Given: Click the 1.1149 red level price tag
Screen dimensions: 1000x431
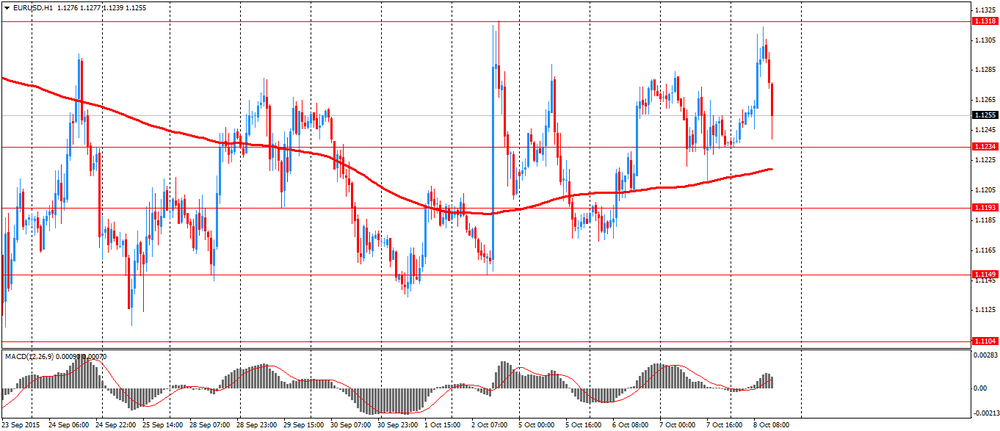Looking at the screenshot, I should [985, 274].
